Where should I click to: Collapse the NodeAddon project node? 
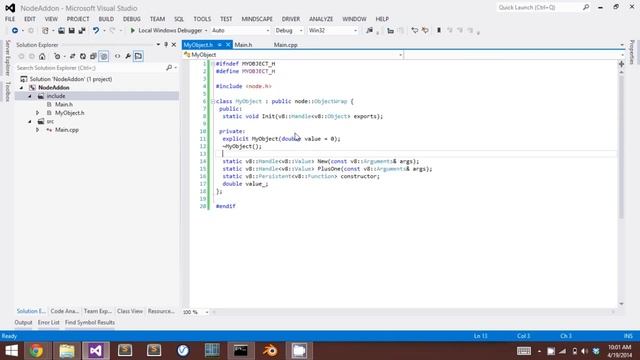tap(22, 88)
